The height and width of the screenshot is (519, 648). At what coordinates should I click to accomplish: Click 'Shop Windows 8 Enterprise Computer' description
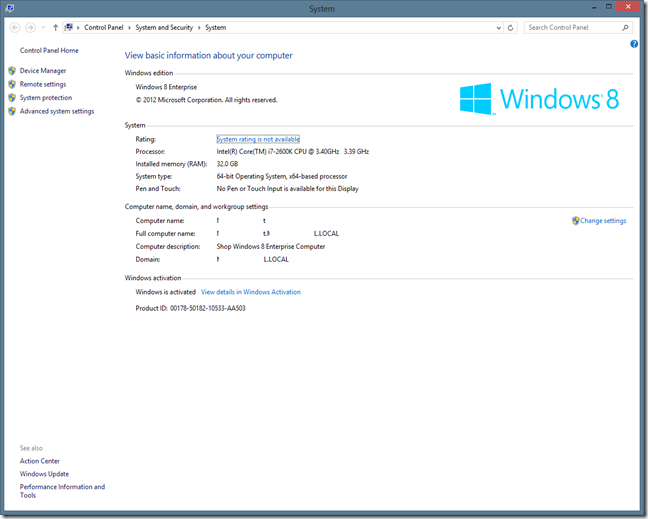271,246
